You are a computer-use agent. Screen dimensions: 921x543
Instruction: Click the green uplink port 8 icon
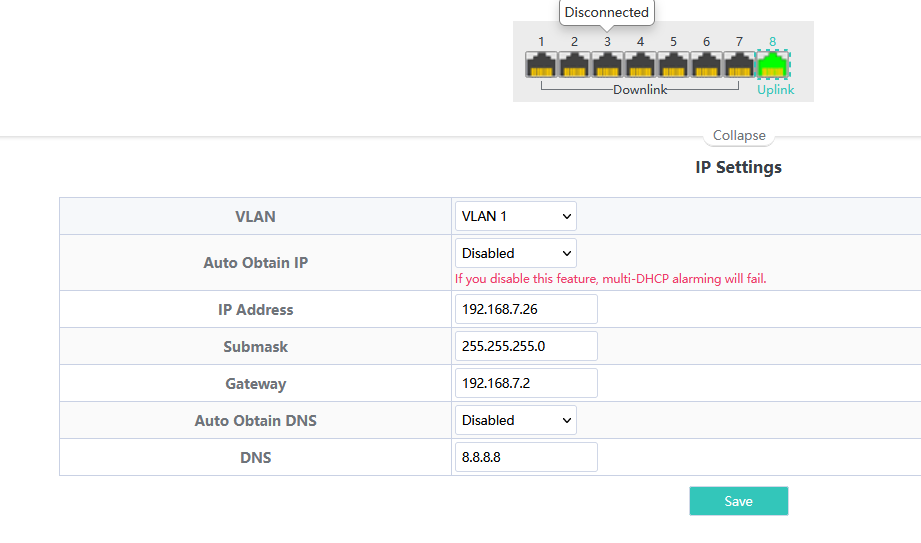tap(772, 65)
